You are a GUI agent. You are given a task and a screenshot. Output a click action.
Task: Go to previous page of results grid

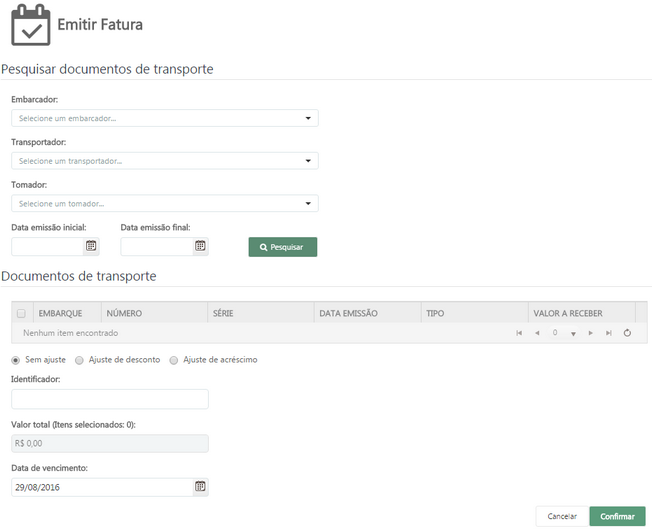[537, 333]
